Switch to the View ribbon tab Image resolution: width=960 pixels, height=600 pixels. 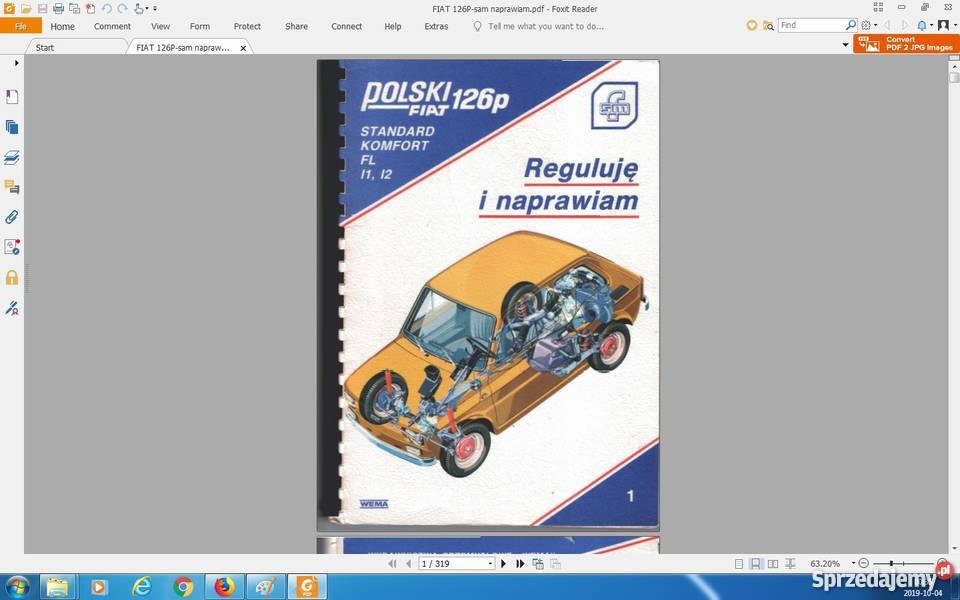[160, 26]
